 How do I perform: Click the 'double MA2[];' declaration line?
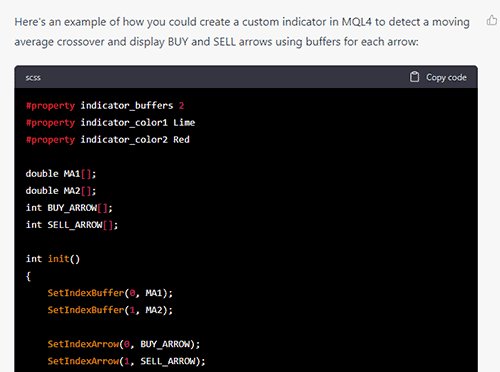click(61, 191)
